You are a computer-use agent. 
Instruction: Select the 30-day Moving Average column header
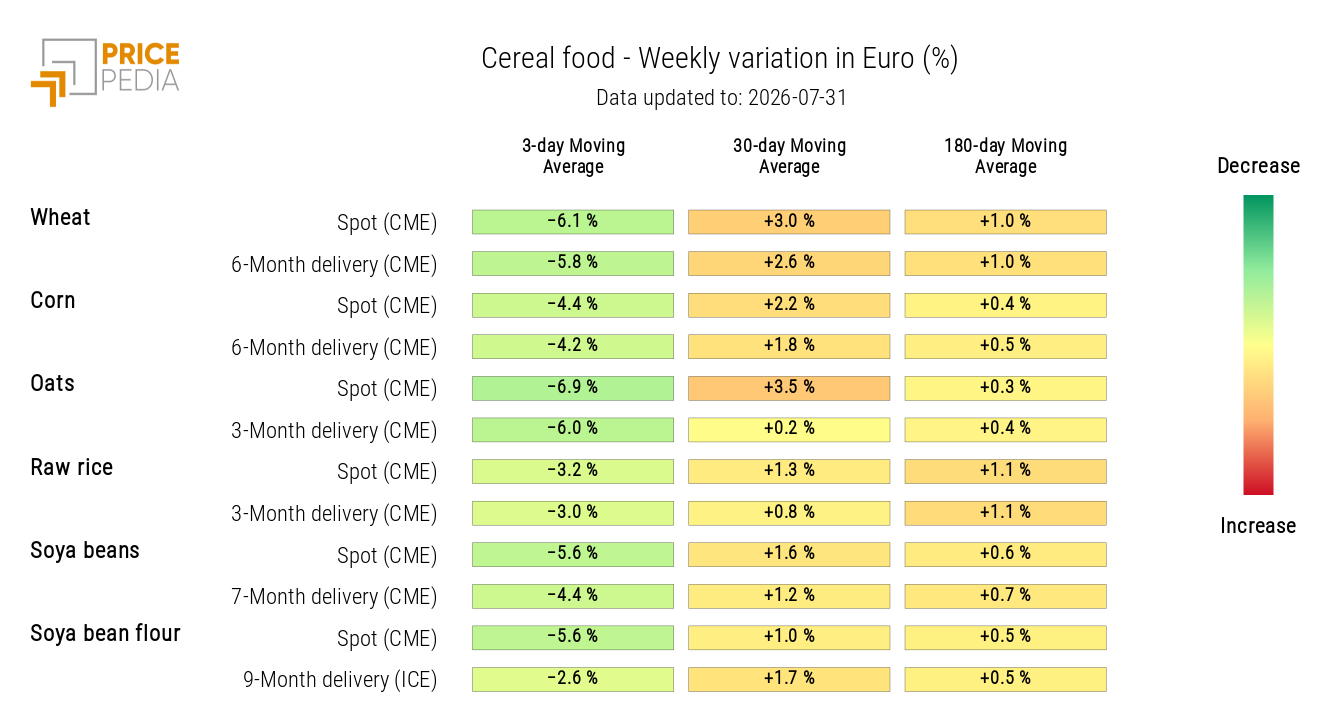click(789, 156)
